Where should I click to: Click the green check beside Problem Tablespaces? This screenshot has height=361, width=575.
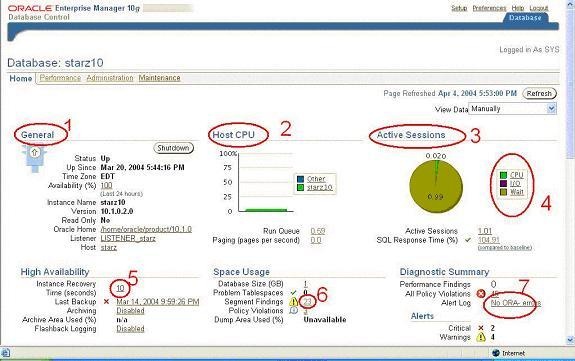click(x=293, y=293)
